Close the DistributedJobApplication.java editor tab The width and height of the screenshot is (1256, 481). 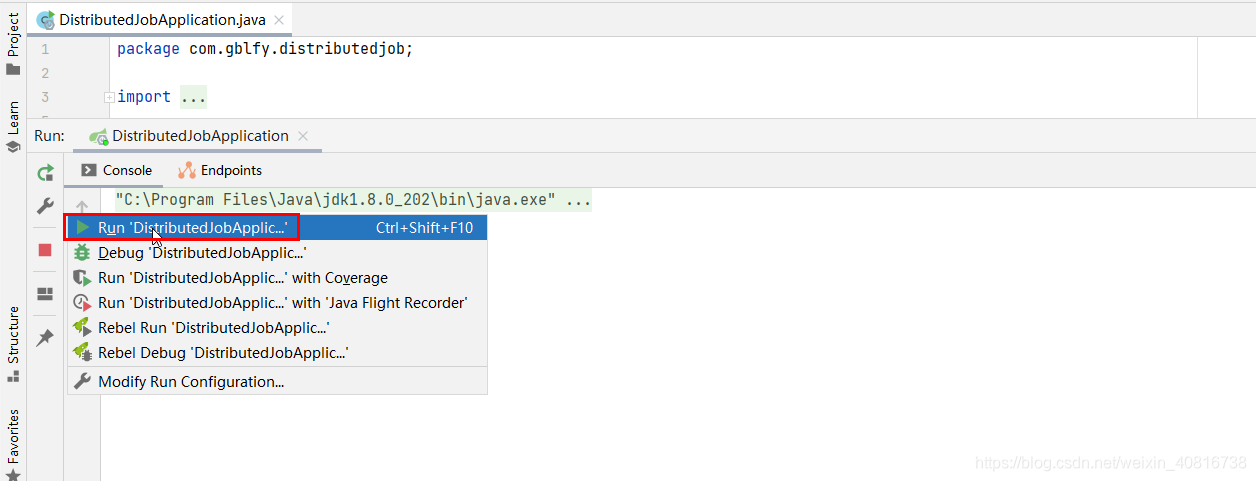pos(279,20)
